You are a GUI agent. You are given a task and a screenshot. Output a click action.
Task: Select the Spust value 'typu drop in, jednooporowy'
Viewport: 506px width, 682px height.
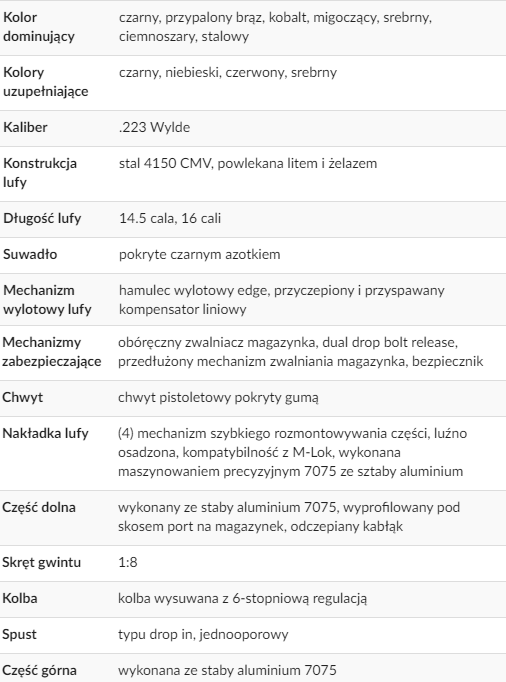click(x=203, y=634)
